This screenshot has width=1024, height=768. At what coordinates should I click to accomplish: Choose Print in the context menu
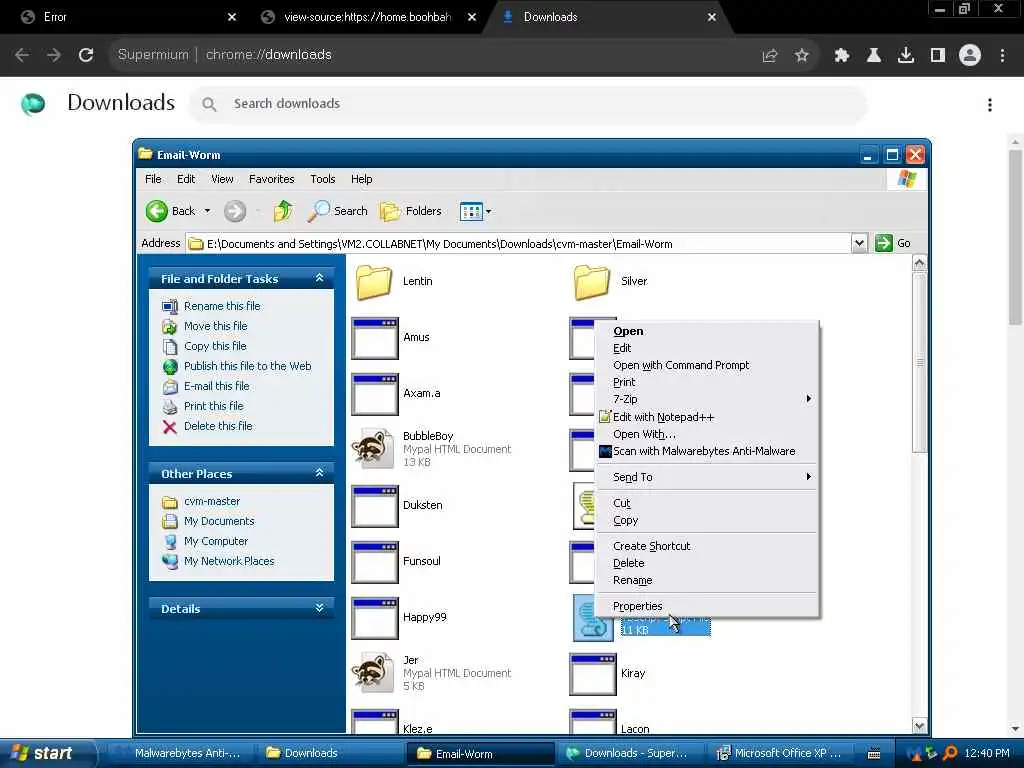click(707, 382)
